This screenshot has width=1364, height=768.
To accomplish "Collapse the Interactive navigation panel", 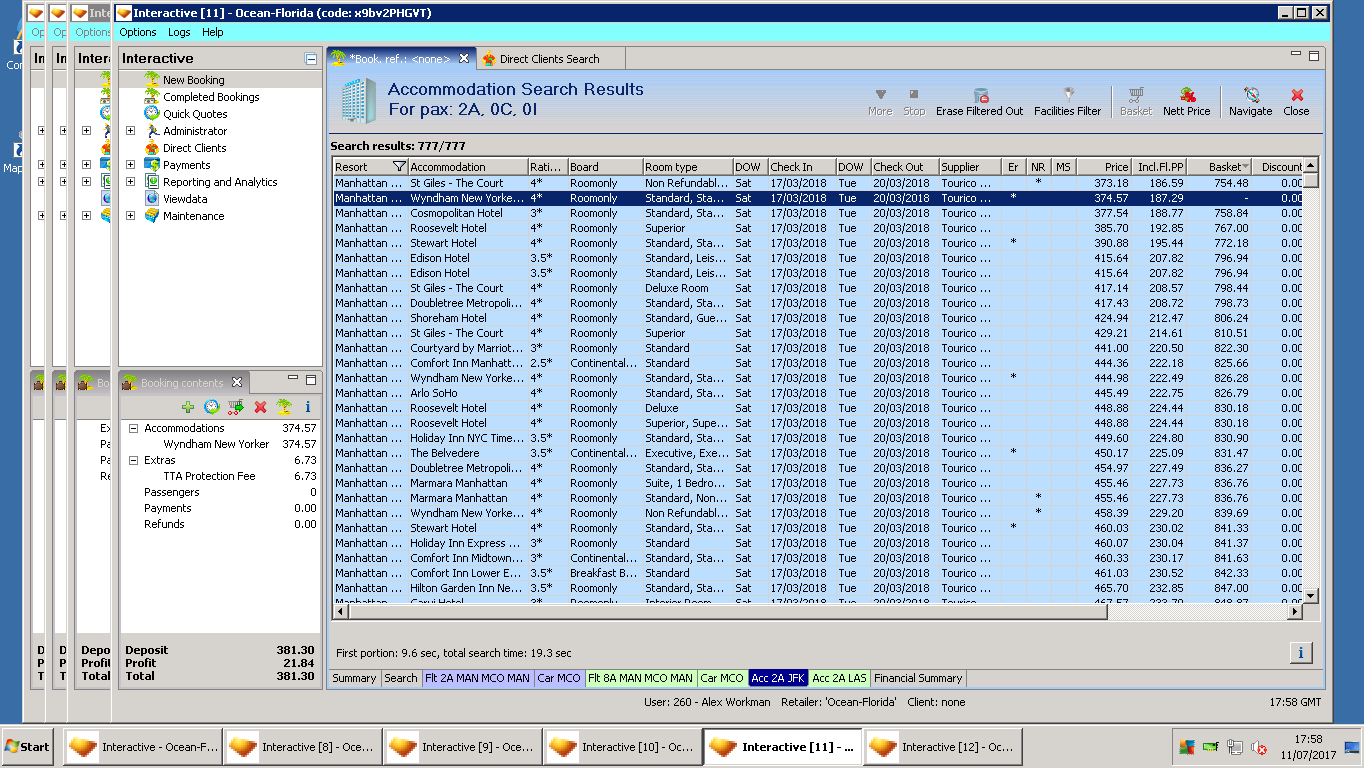I will pyautogui.click(x=311, y=59).
